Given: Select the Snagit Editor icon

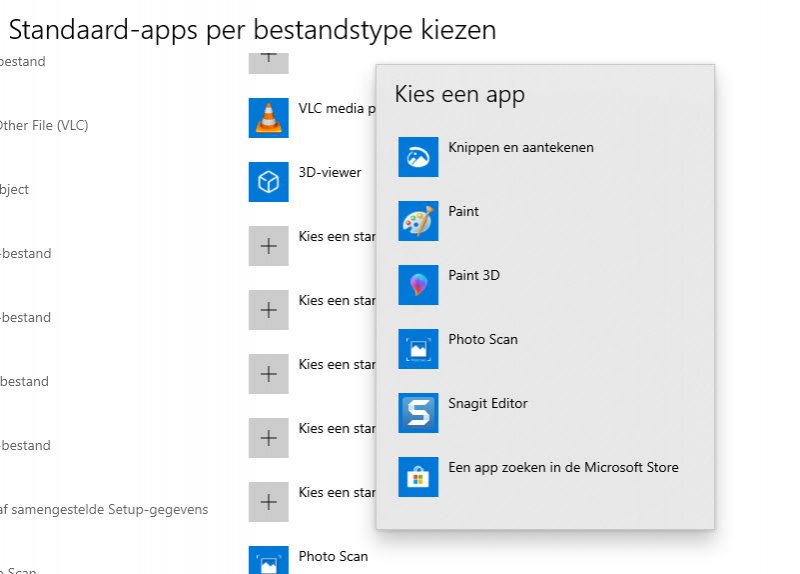Looking at the screenshot, I should (418, 413).
